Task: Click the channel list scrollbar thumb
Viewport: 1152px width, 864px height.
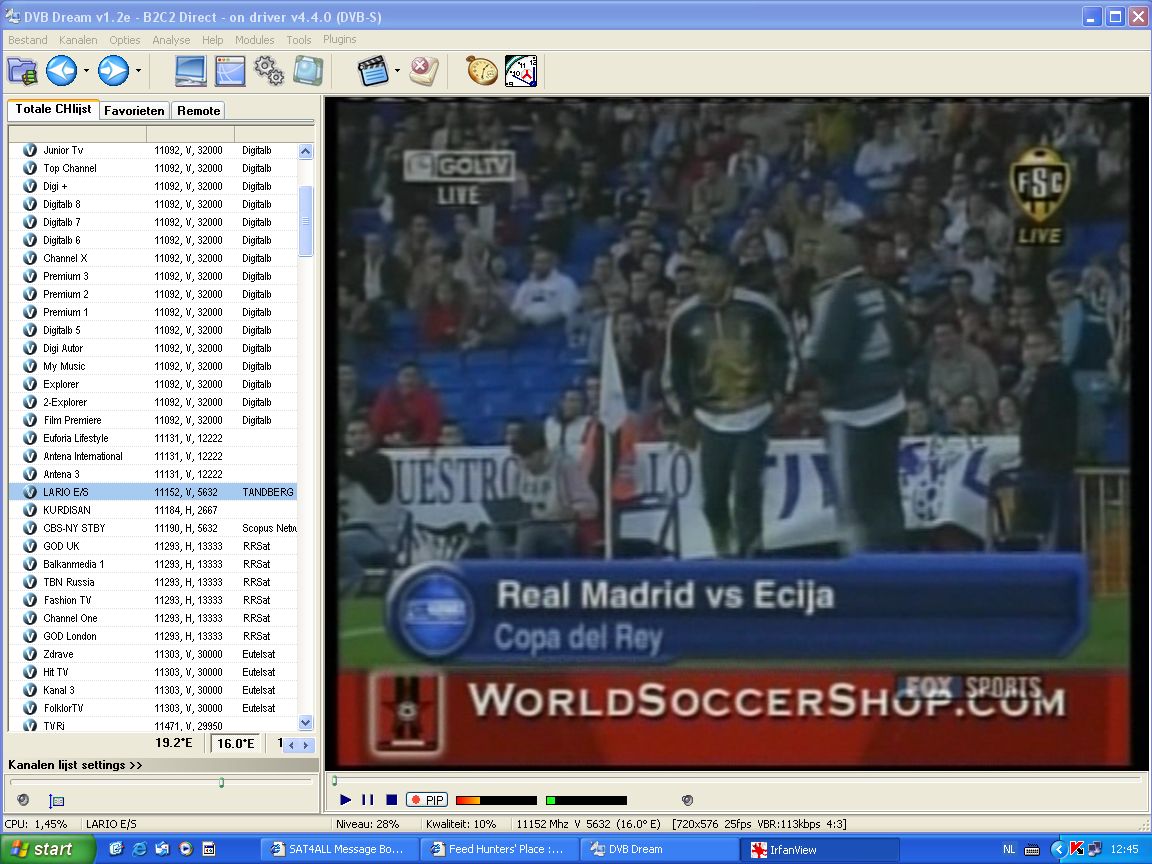Action: 306,221
